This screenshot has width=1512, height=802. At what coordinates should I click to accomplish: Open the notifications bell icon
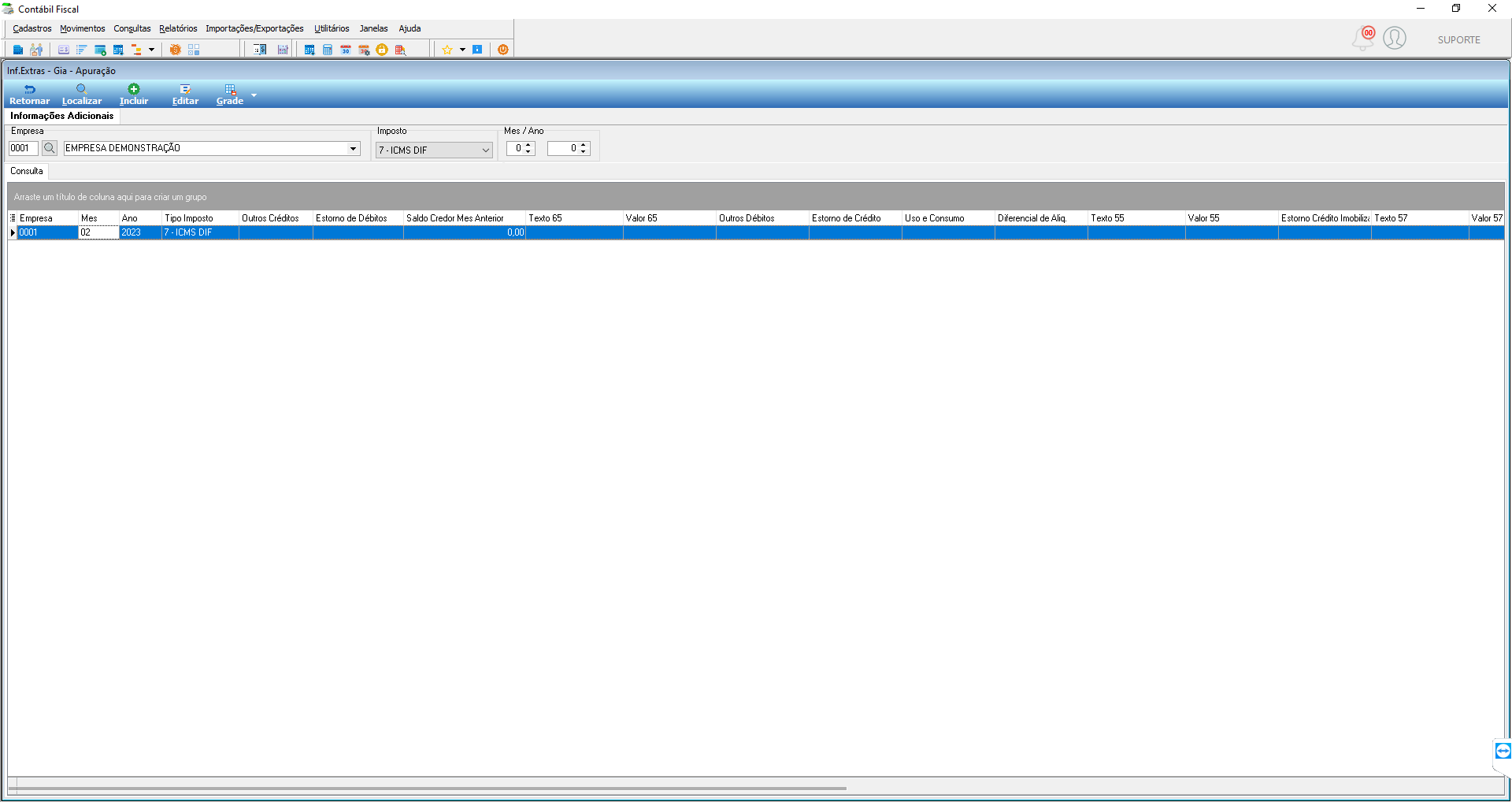pos(1363,38)
